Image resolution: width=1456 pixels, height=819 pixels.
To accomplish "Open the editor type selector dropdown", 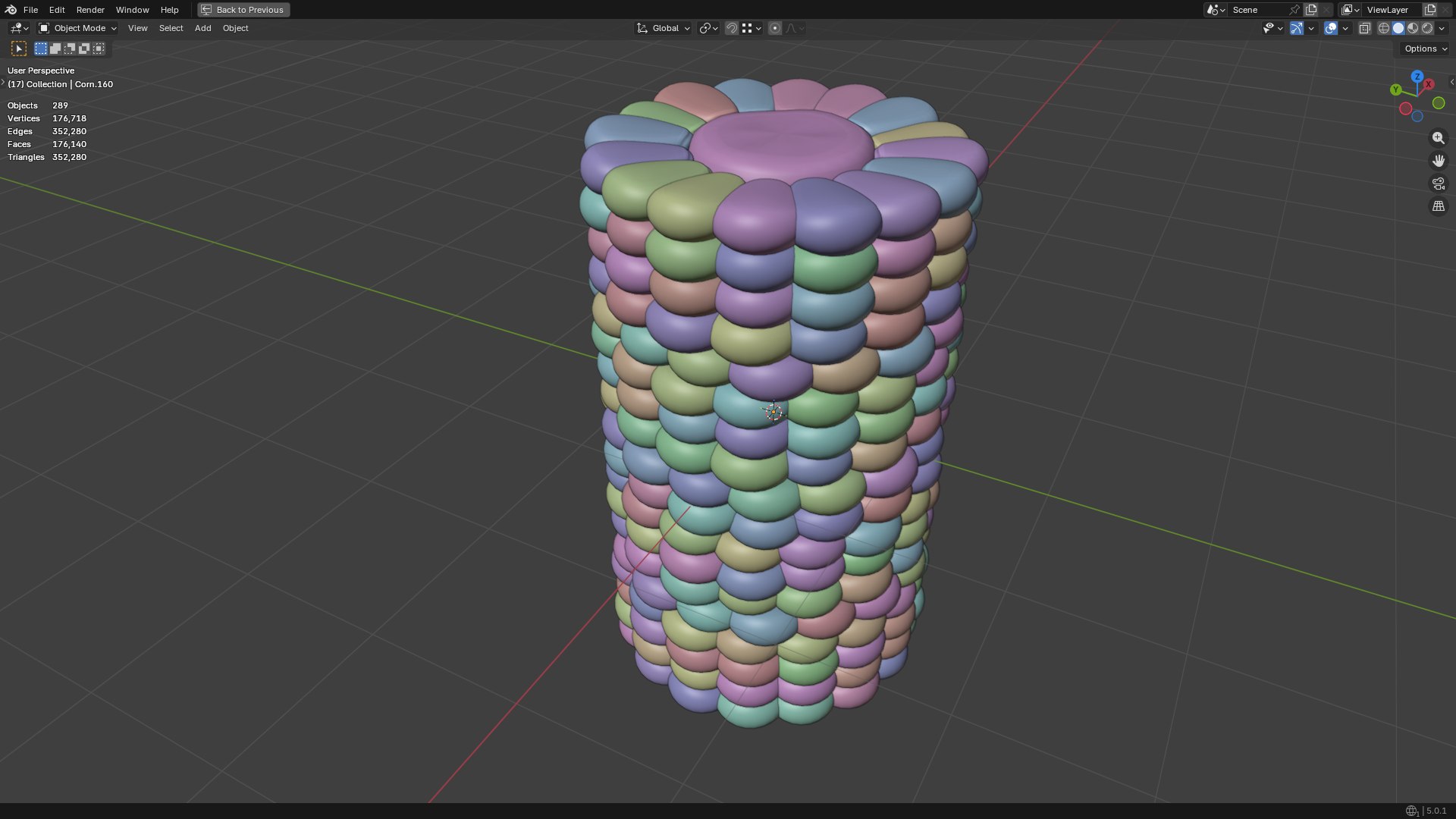I will coord(19,28).
